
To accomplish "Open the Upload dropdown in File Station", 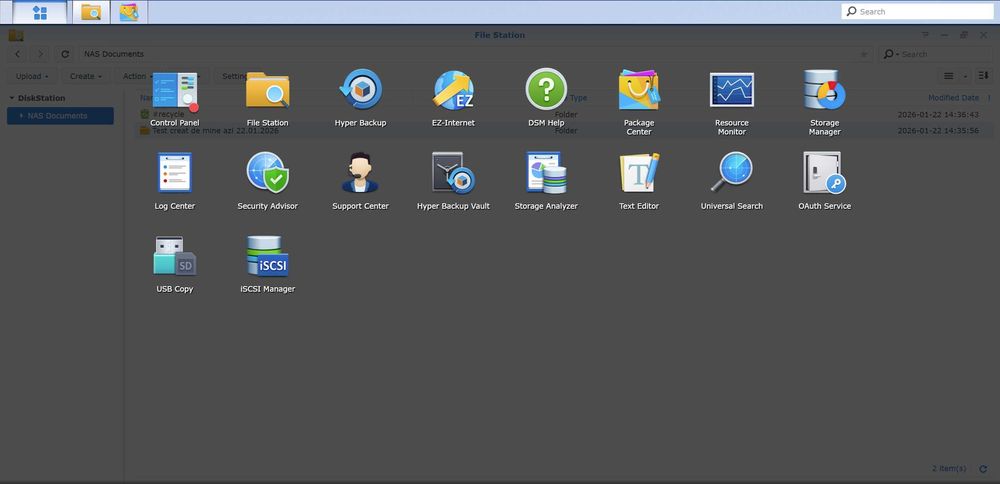I will pyautogui.click(x=32, y=76).
